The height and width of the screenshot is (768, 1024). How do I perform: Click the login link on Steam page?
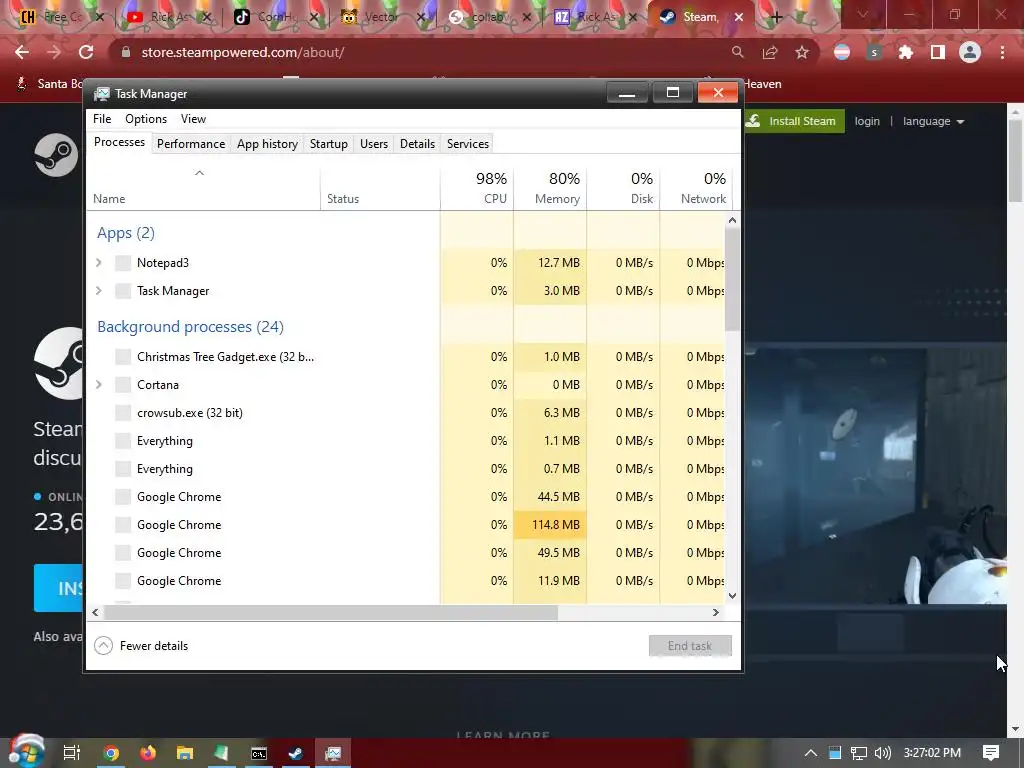pyautogui.click(x=867, y=121)
